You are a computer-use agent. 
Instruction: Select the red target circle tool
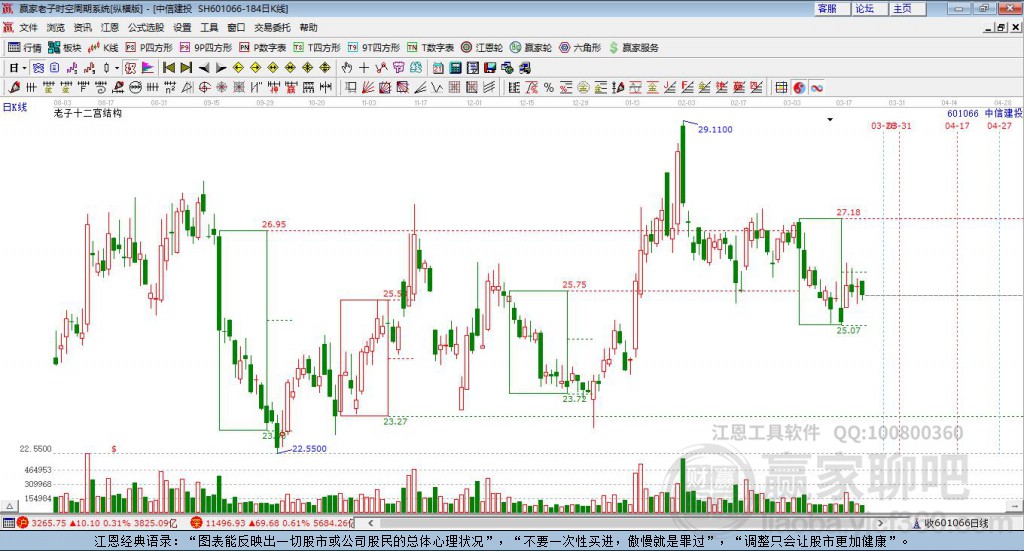click(204, 87)
